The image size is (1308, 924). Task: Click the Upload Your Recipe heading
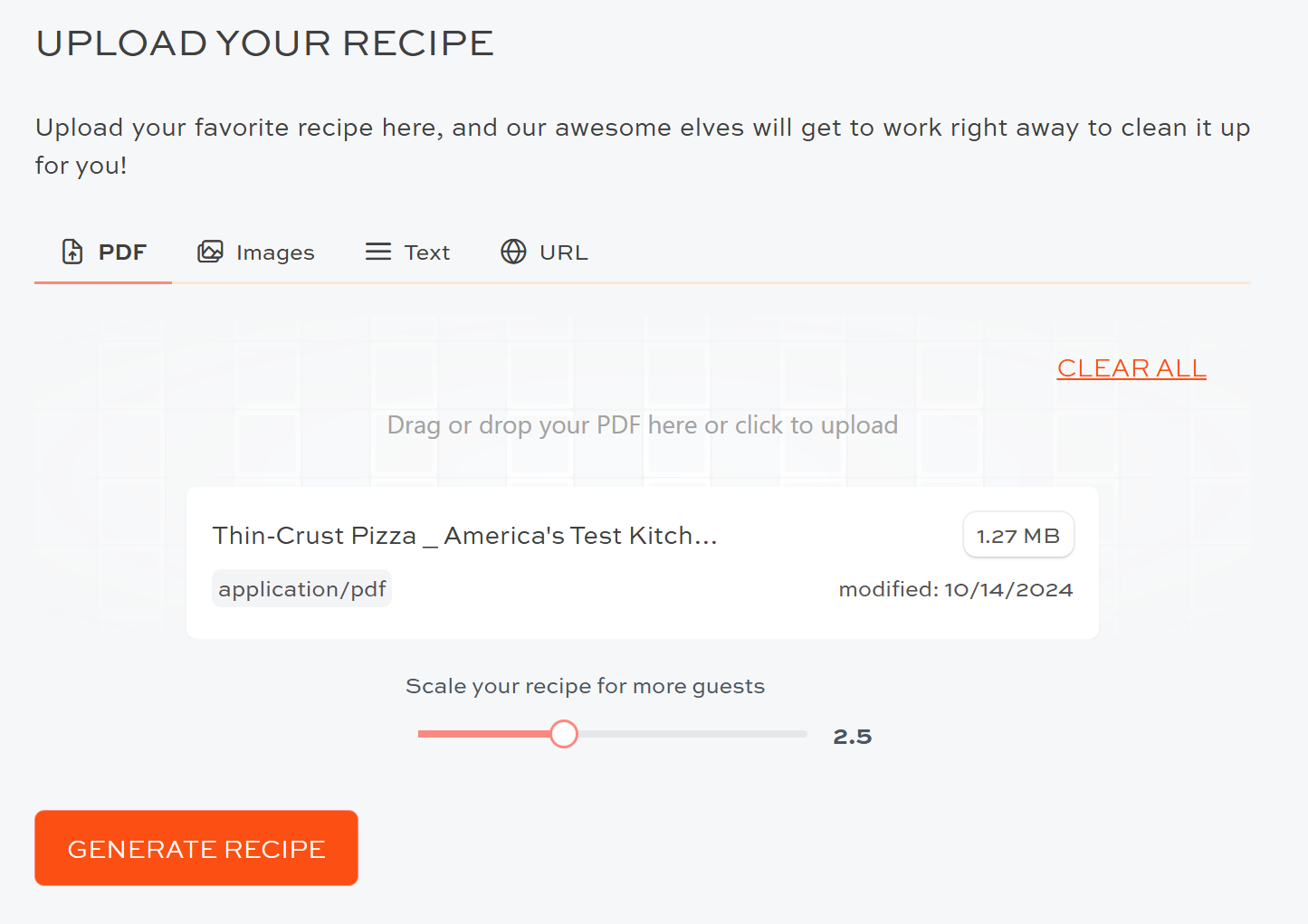265,43
